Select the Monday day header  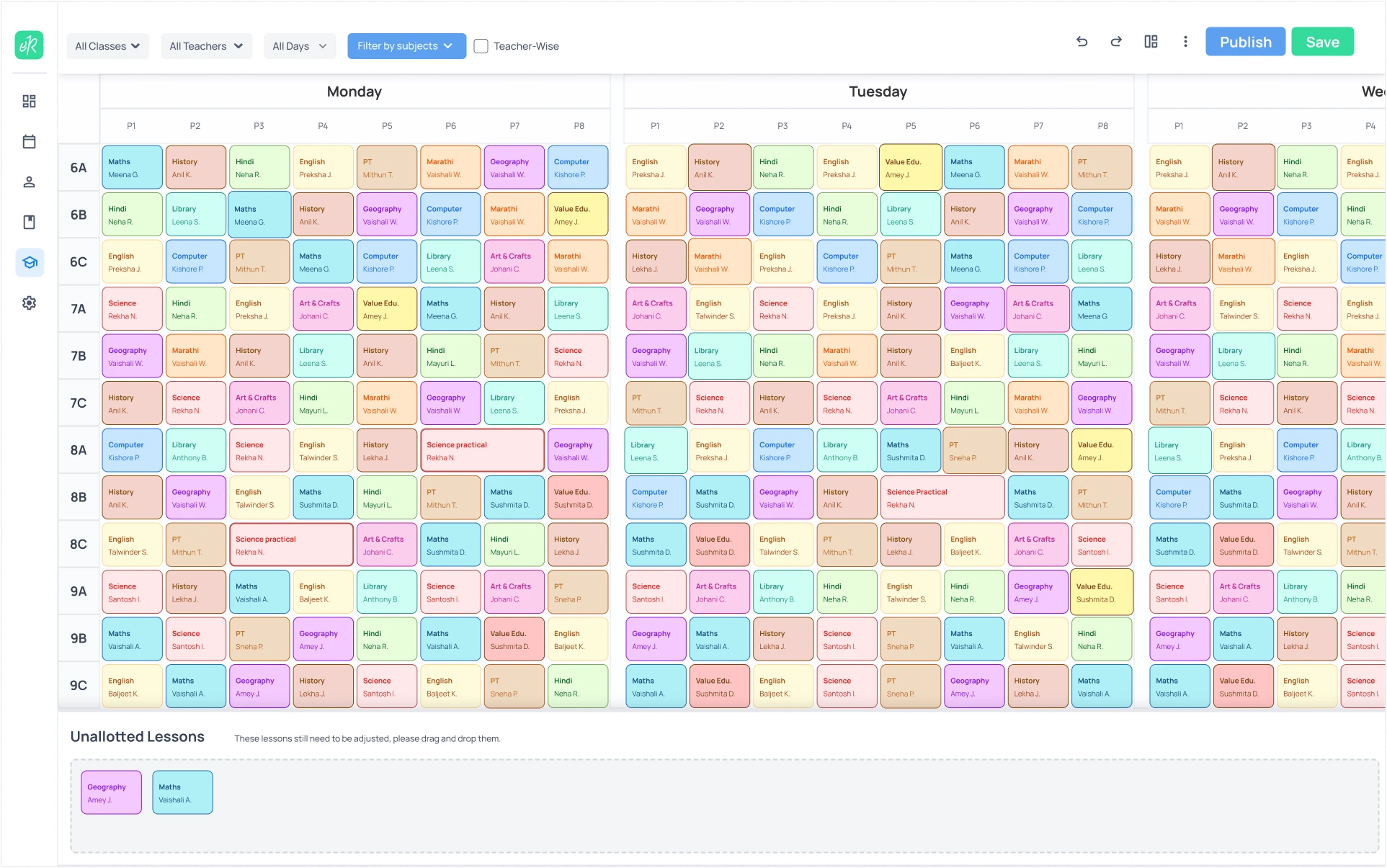(354, 91)
